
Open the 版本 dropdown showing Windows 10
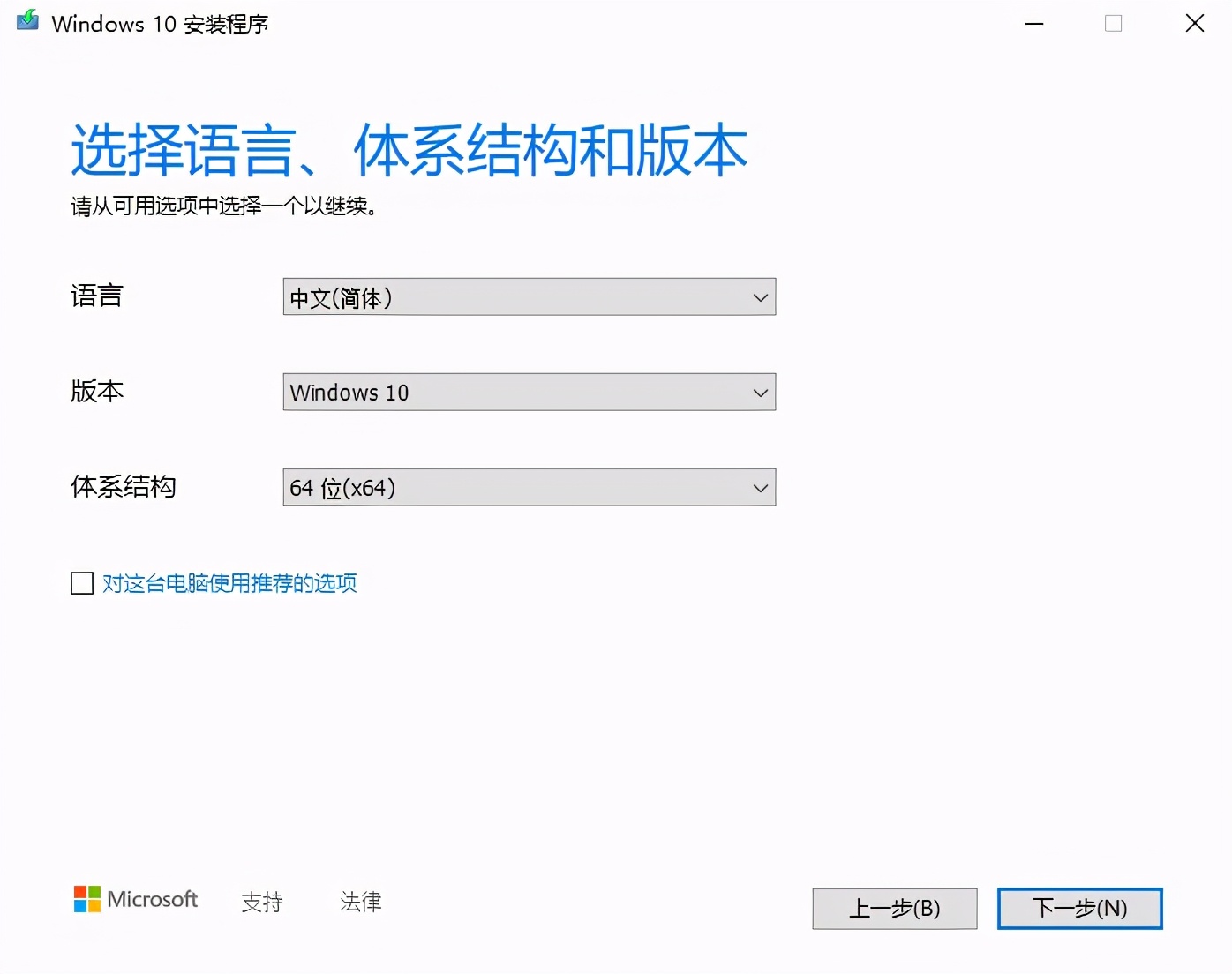pos(528,393)
